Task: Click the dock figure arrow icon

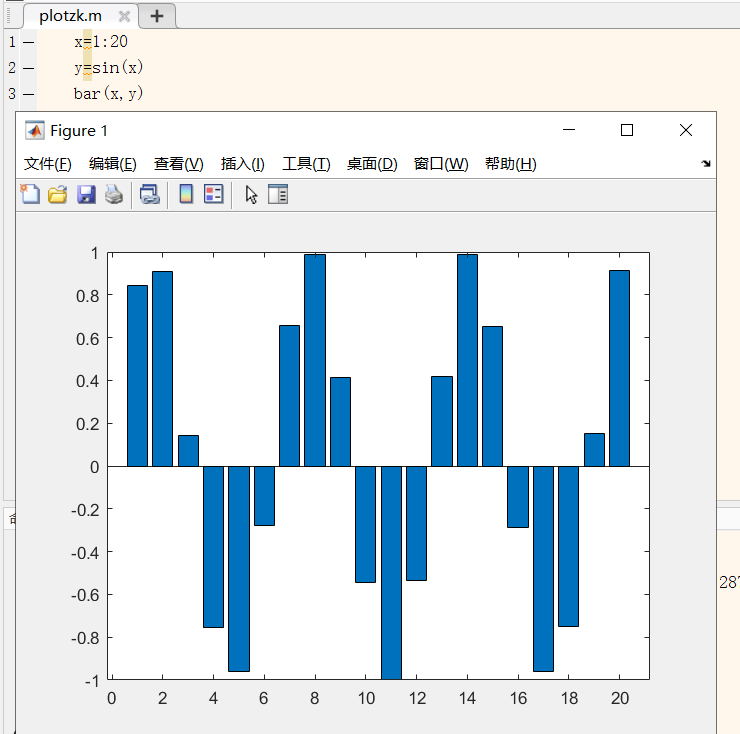Action: point(706,163)
